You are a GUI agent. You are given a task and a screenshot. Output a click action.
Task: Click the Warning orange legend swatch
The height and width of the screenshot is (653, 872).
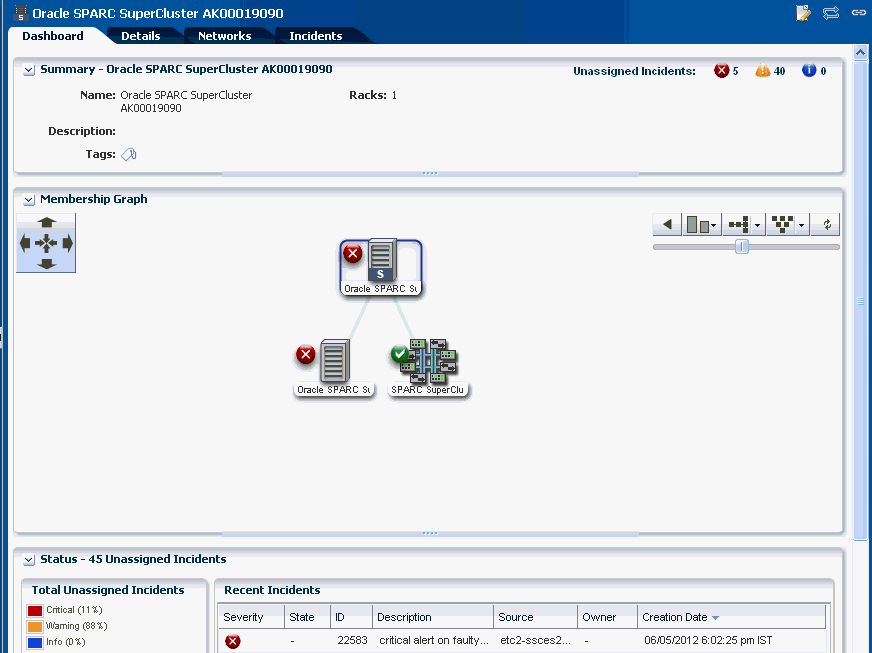[x=35, y=627]
